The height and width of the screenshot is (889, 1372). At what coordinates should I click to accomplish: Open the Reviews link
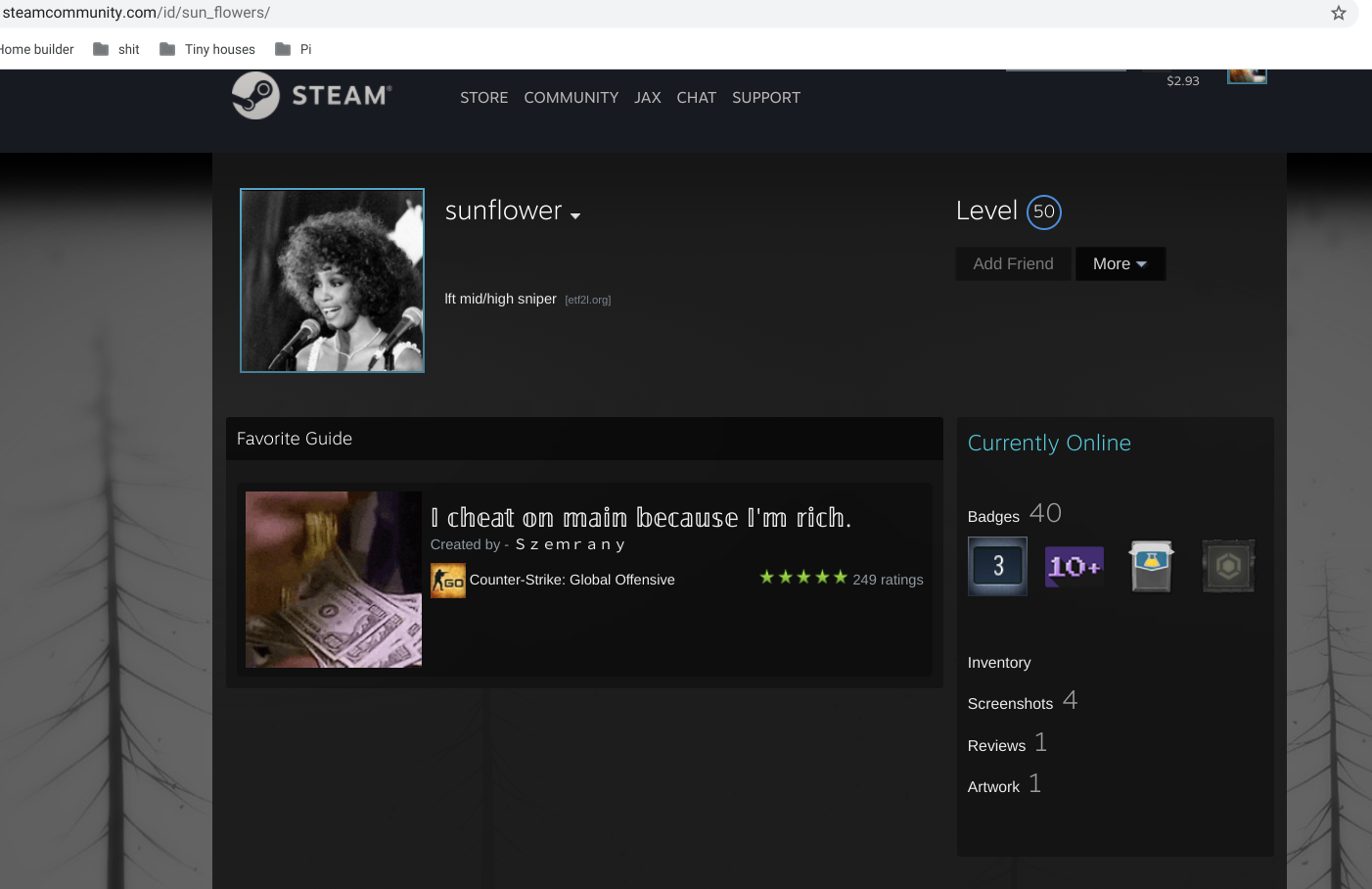click(996, 746)
